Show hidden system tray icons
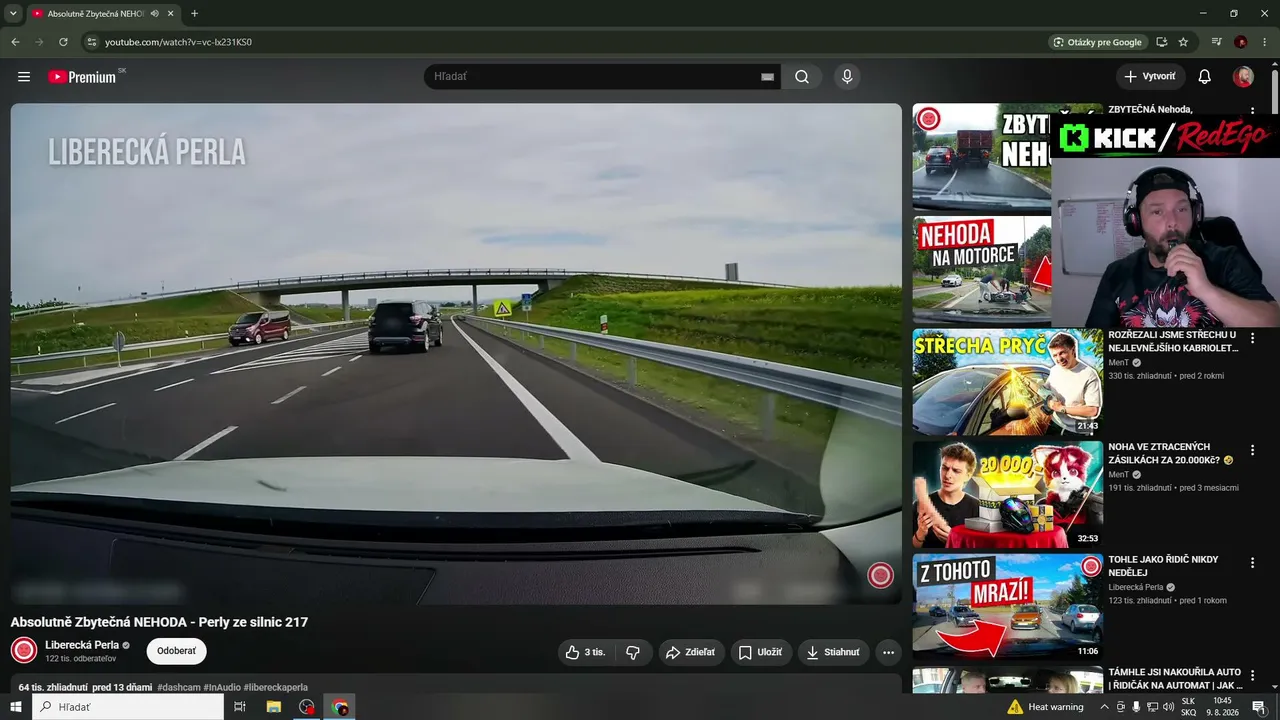The image size is (1280, 720). coord(1104,707)
